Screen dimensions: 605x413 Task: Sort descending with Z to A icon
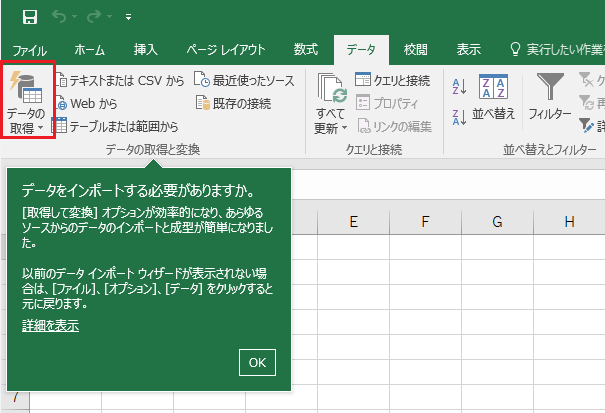pyautogui.click(x=459, y=117)
